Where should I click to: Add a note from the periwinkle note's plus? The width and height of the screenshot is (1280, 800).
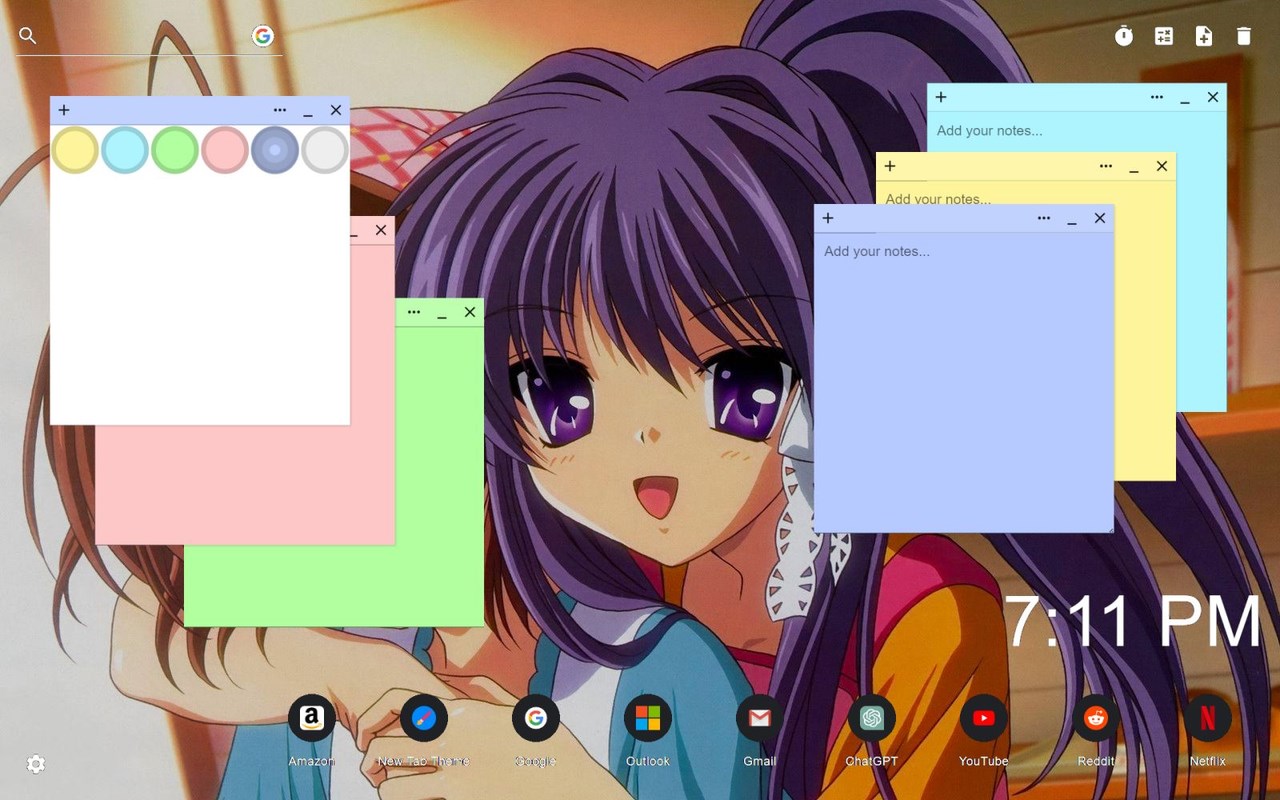828,218
